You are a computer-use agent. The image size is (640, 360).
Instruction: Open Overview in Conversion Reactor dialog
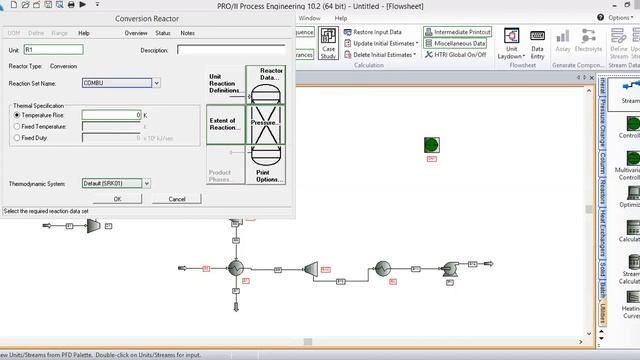[x=136, y=33]
